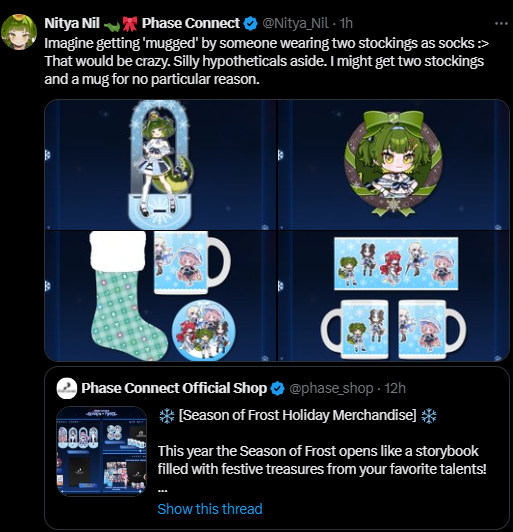Click the ribbon emoji in the display name
This screenshot has height=532, width=513.
pyautogui.click(x=130, y=24)
